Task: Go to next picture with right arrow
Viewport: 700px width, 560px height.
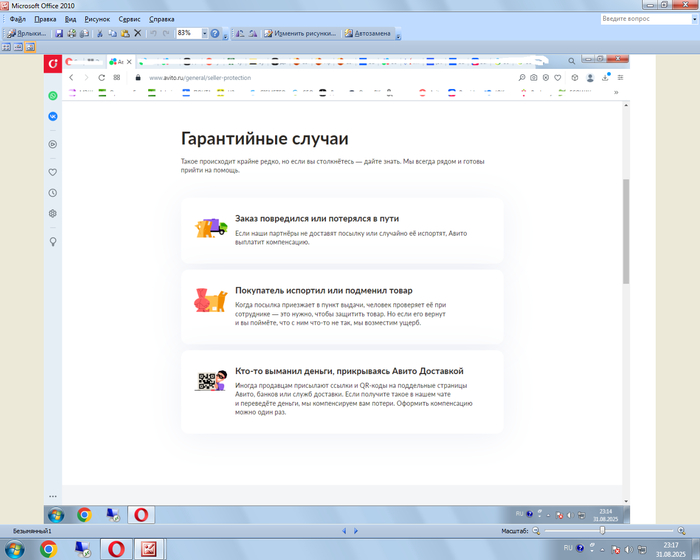Action: tap(357, 531)
